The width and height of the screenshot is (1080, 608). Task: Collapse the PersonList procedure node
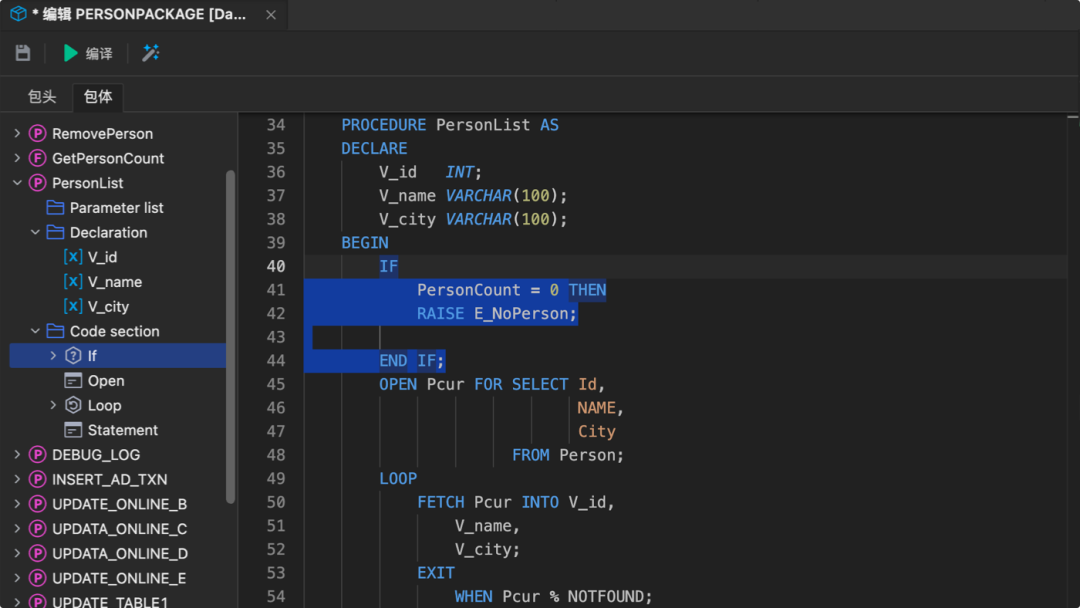(17, 183)
